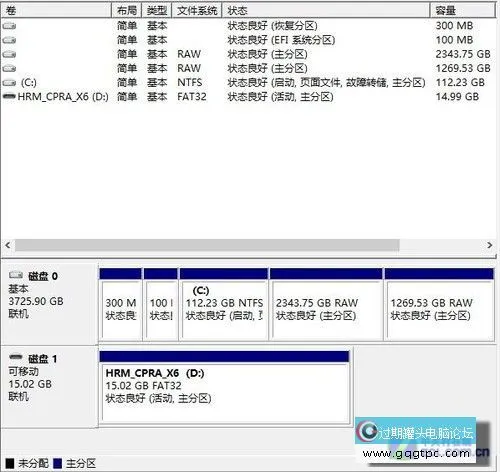Click the left arrow of the horizontal scrollbar

8,245
